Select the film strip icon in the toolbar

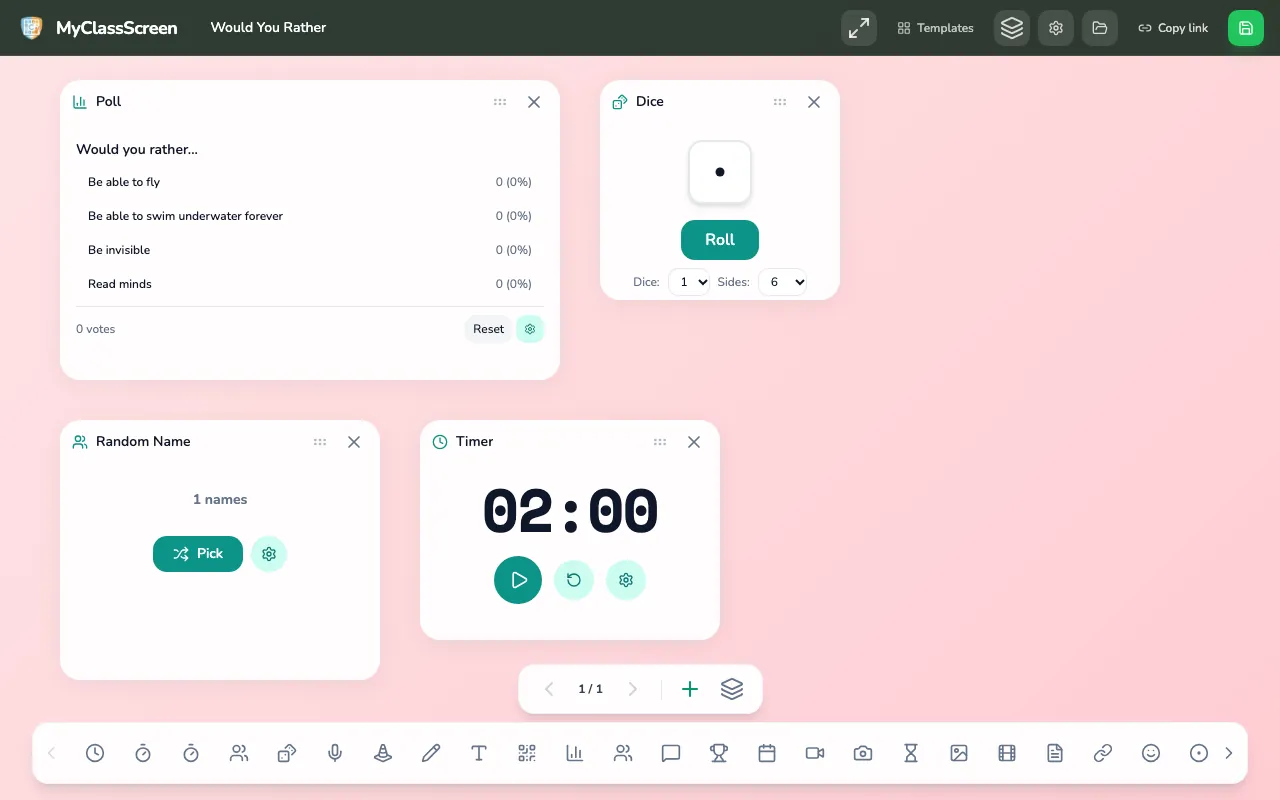1007,753
